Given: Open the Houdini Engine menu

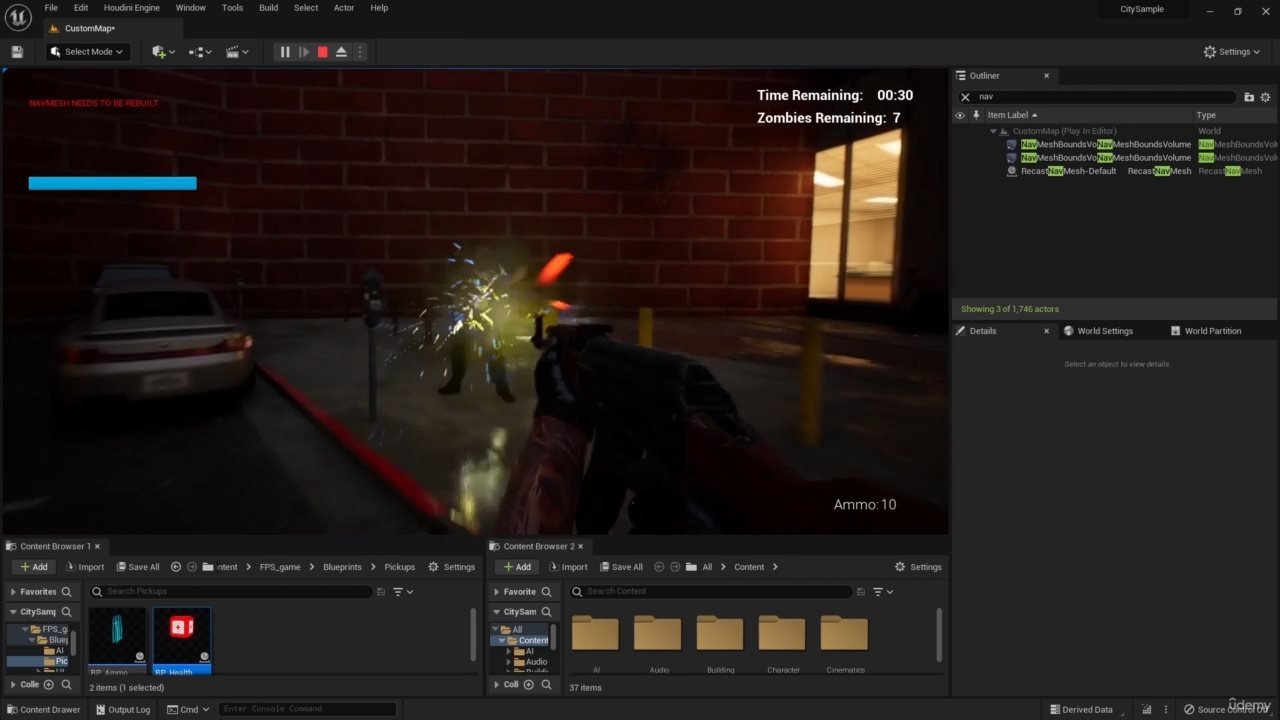Looking at the screenshot, I should pos(131,8).
